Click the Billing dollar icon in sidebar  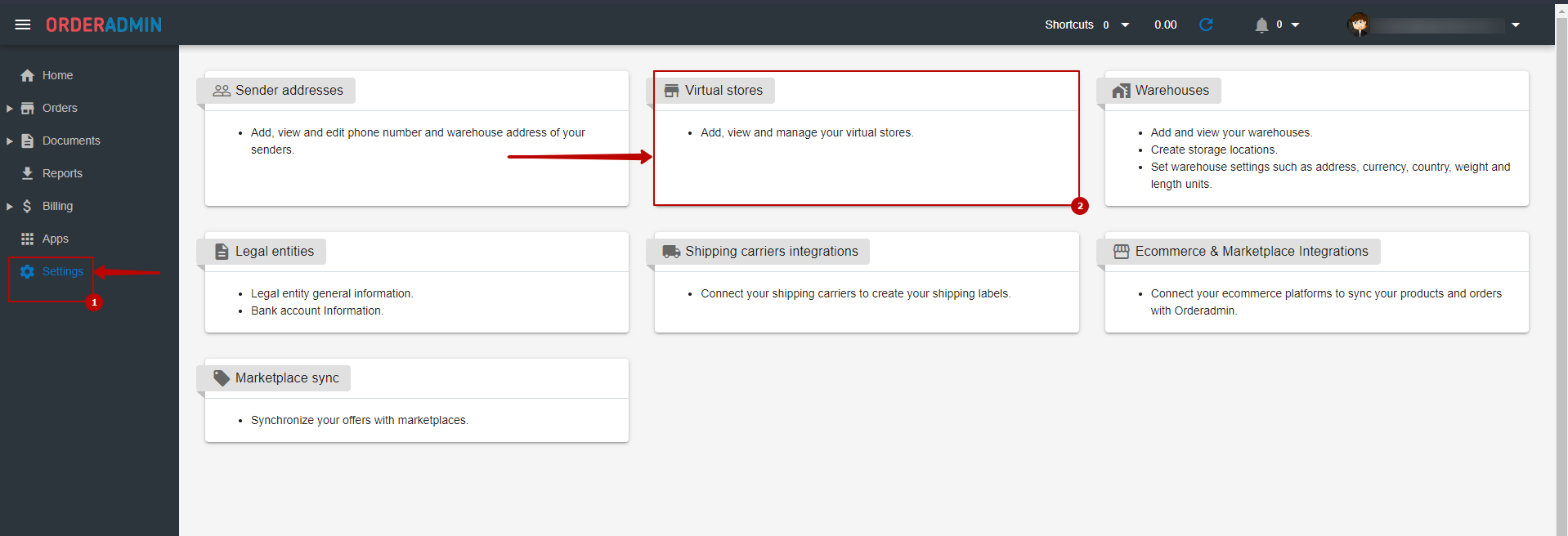click(x=27, y=206)
